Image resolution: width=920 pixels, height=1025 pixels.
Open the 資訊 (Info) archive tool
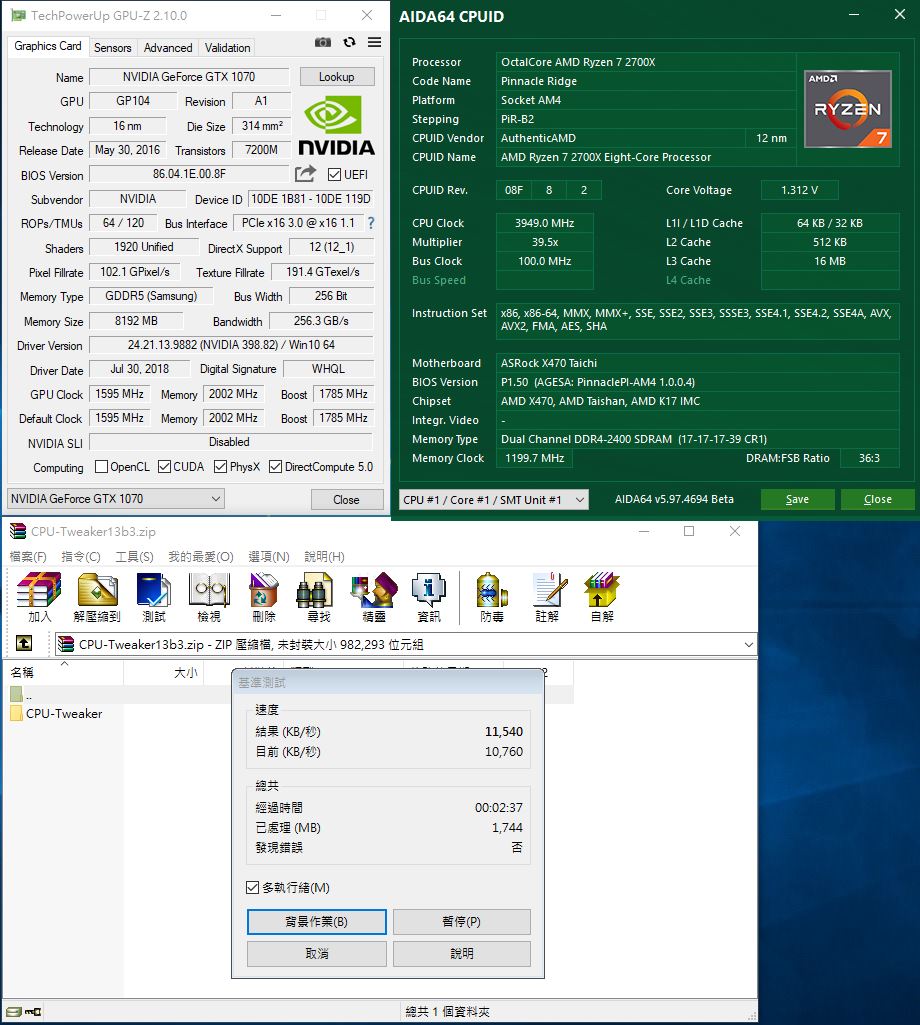[x=428, y=597]
